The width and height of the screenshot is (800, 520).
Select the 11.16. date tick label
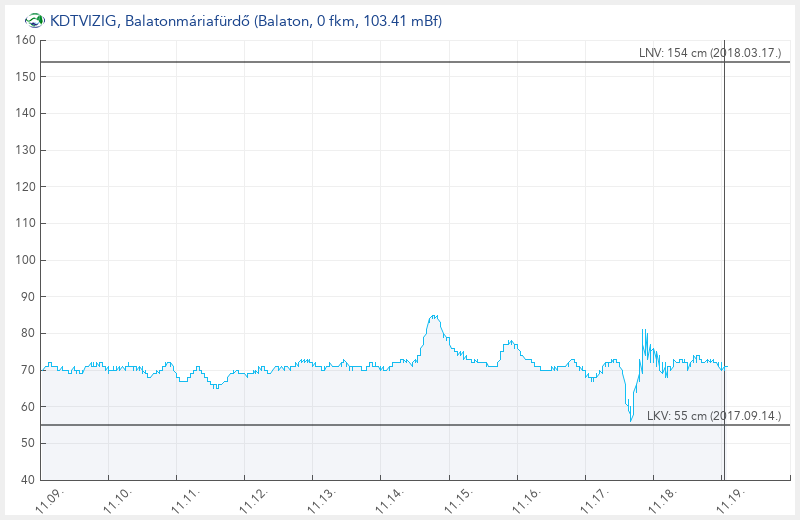(x=524, y=498)
